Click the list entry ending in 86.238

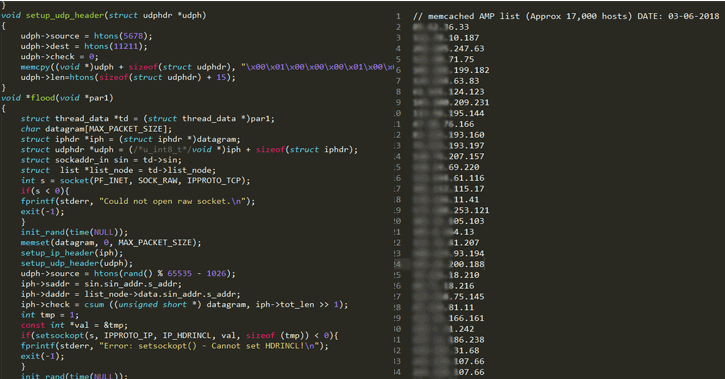click(449, 340)
